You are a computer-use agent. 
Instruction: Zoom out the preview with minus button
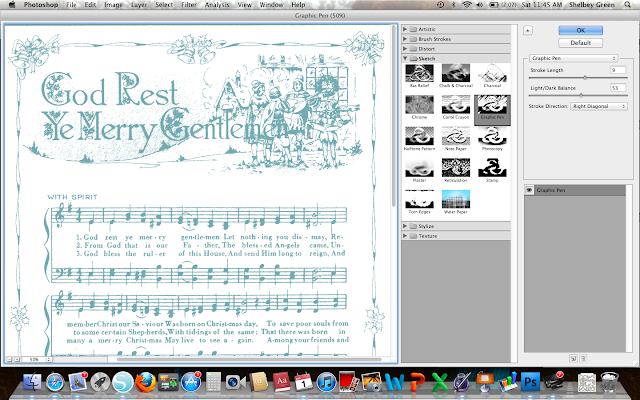(x=9, y=360)
